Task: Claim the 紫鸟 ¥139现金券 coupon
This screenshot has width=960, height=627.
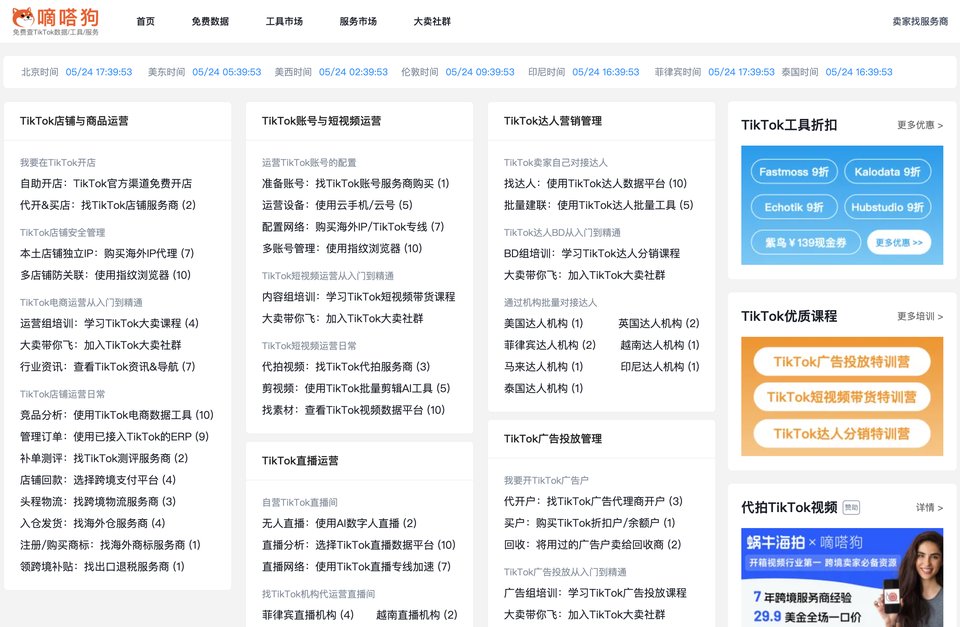Action: pyautogui.click(x=806, y=242)
